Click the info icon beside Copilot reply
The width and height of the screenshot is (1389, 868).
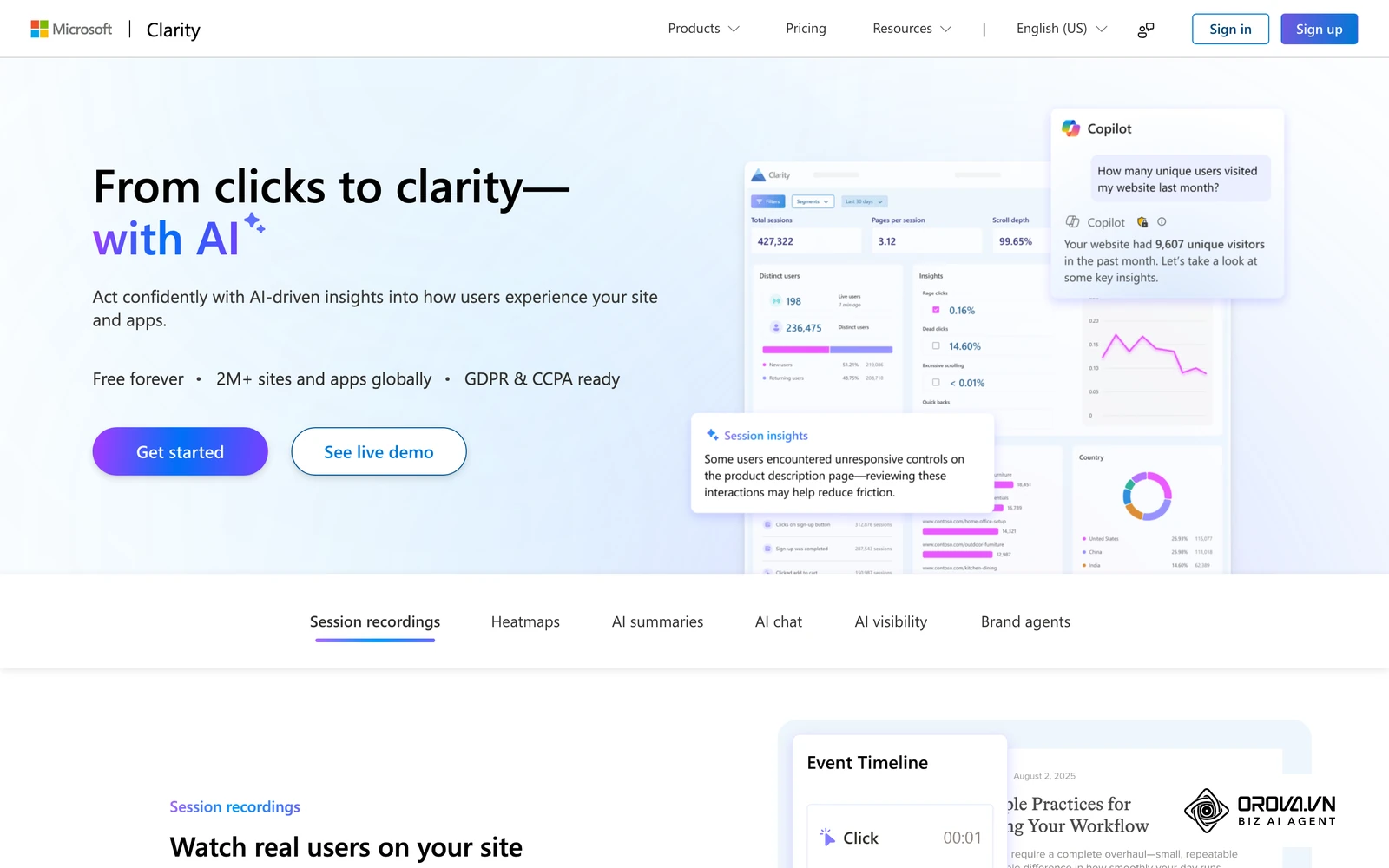tap(1162, 221)
